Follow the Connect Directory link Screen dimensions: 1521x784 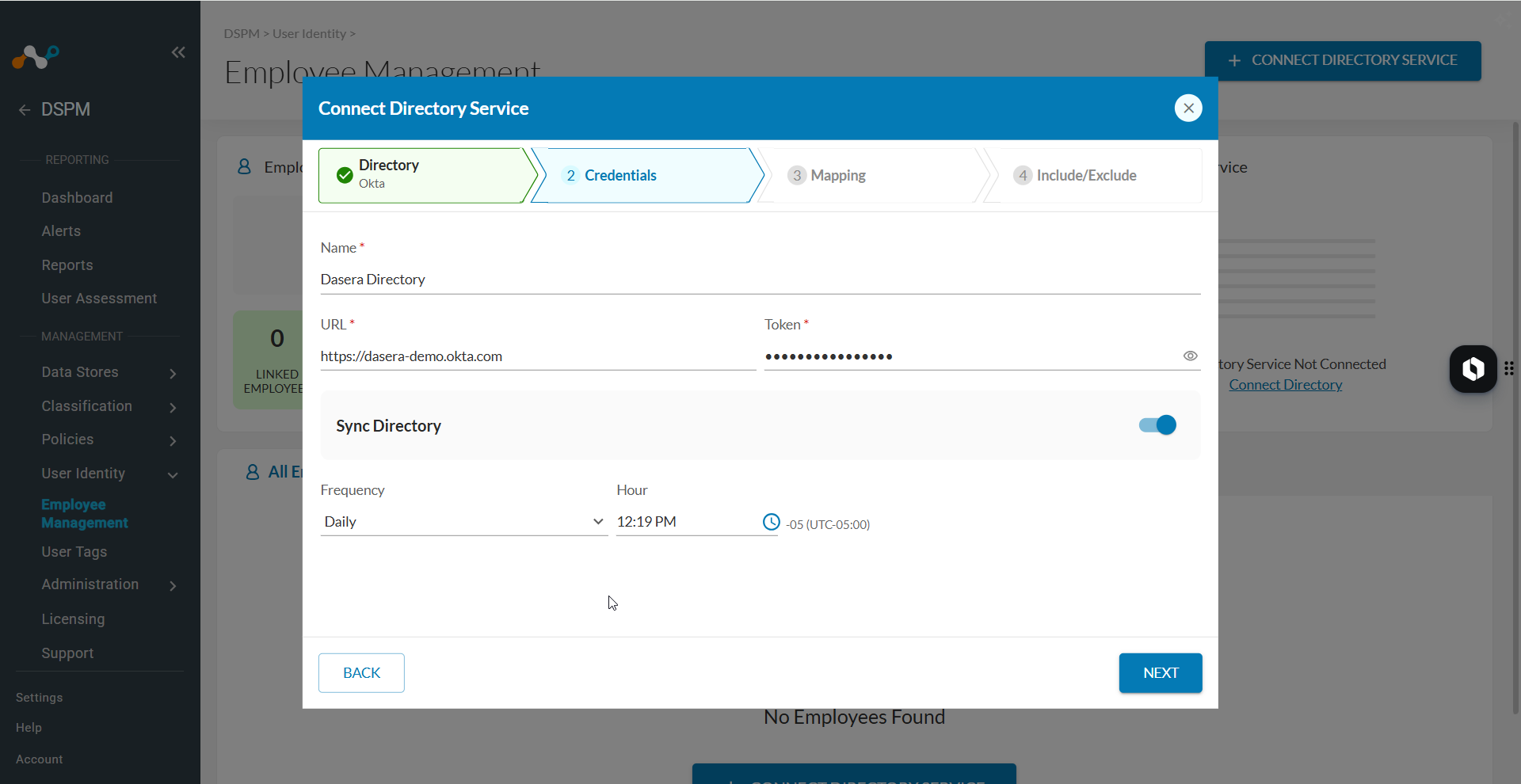coord(1285,385)
